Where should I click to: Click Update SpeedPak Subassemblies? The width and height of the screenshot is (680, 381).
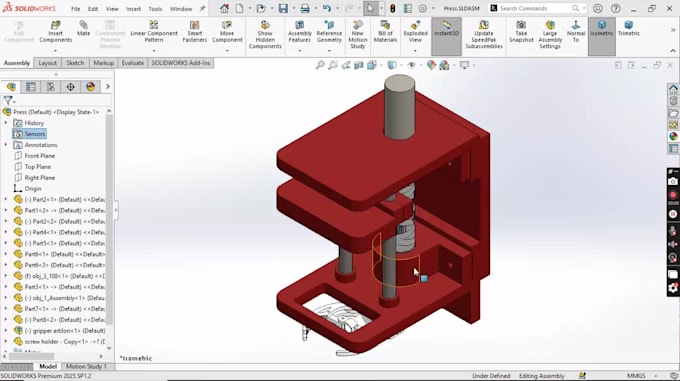point(484,35)
